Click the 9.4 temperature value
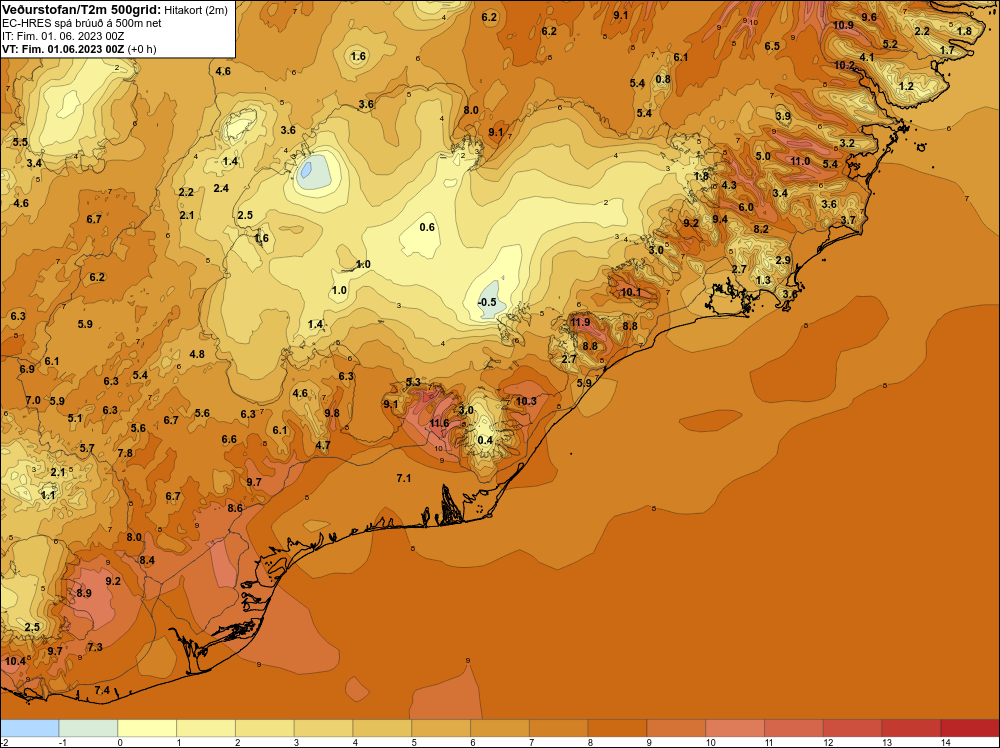The image size is (1000, 748). click(720, 219)
